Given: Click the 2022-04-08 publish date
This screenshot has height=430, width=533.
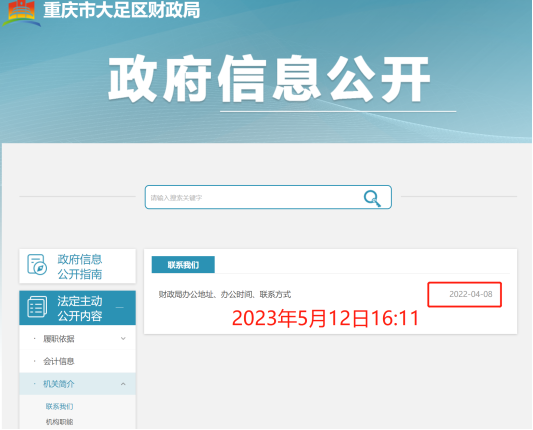Looking at the screenshot, I should click(470, 294).
